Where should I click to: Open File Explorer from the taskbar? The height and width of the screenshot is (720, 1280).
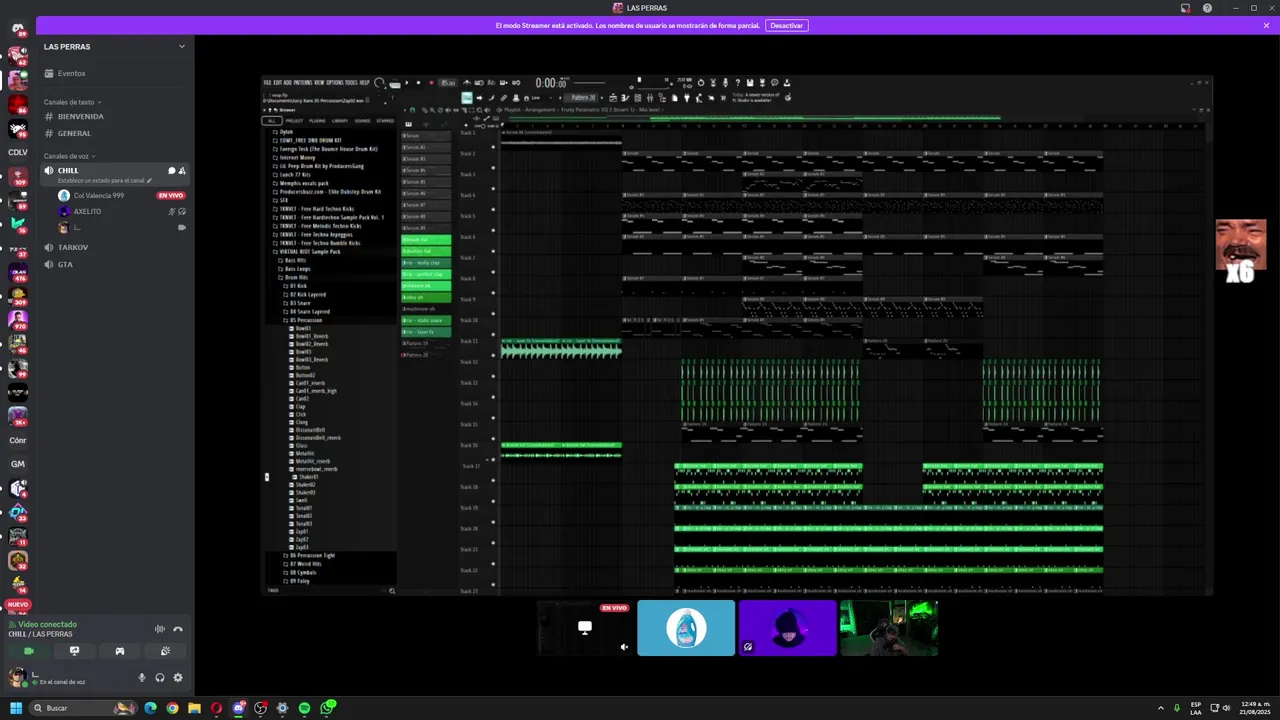pos(194,708)
